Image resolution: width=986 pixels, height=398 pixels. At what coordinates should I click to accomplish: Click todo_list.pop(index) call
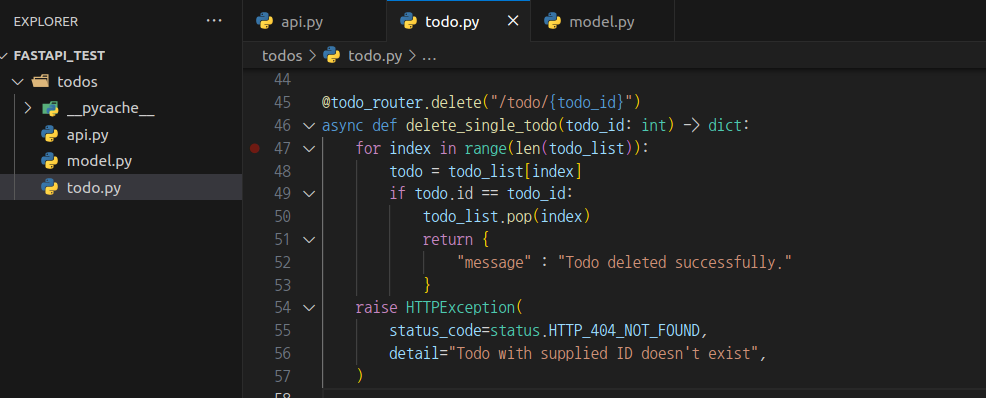tap(507, 216)
